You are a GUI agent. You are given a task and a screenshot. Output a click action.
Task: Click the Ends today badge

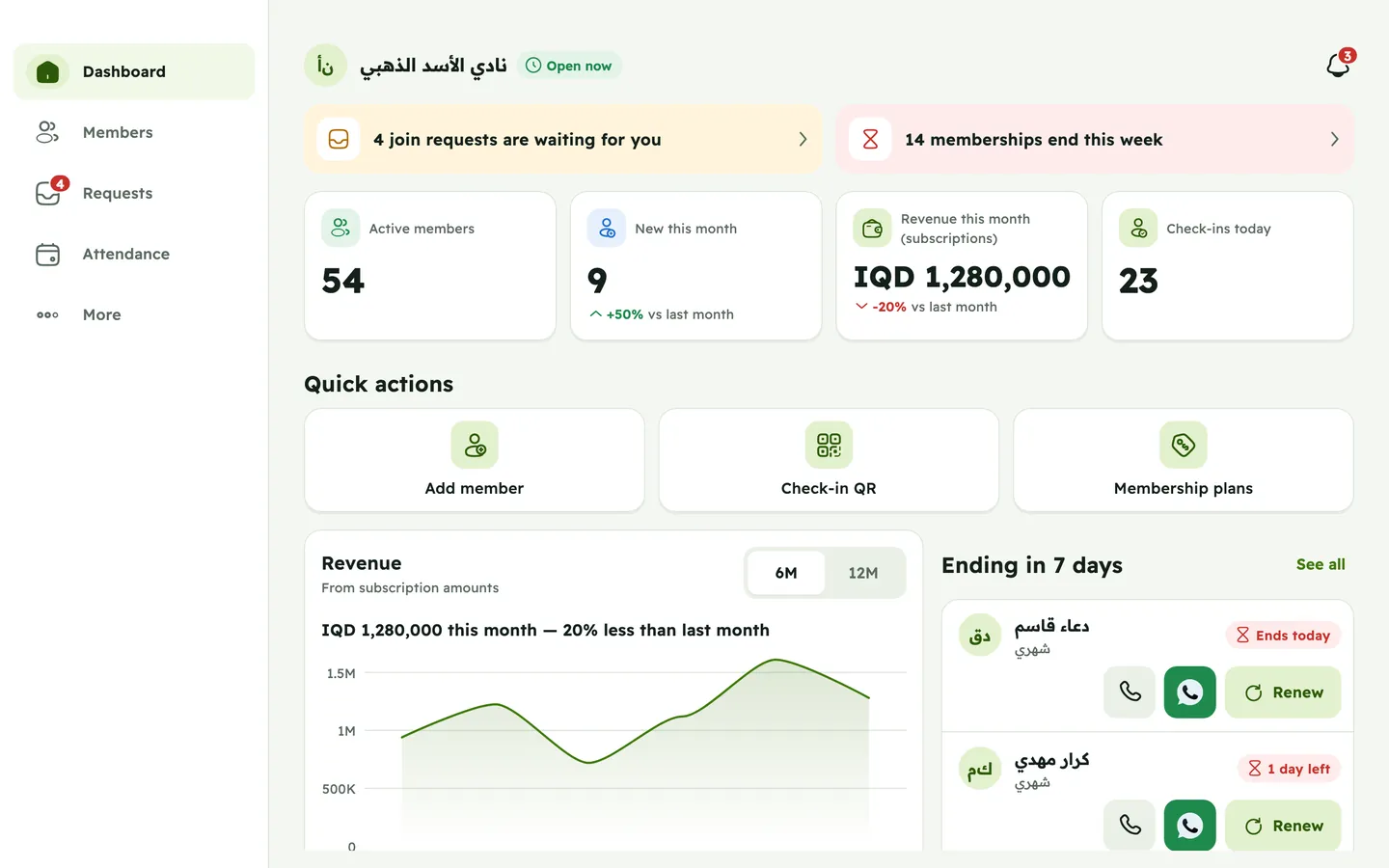pyautogui.click(x=1283, y=635)
